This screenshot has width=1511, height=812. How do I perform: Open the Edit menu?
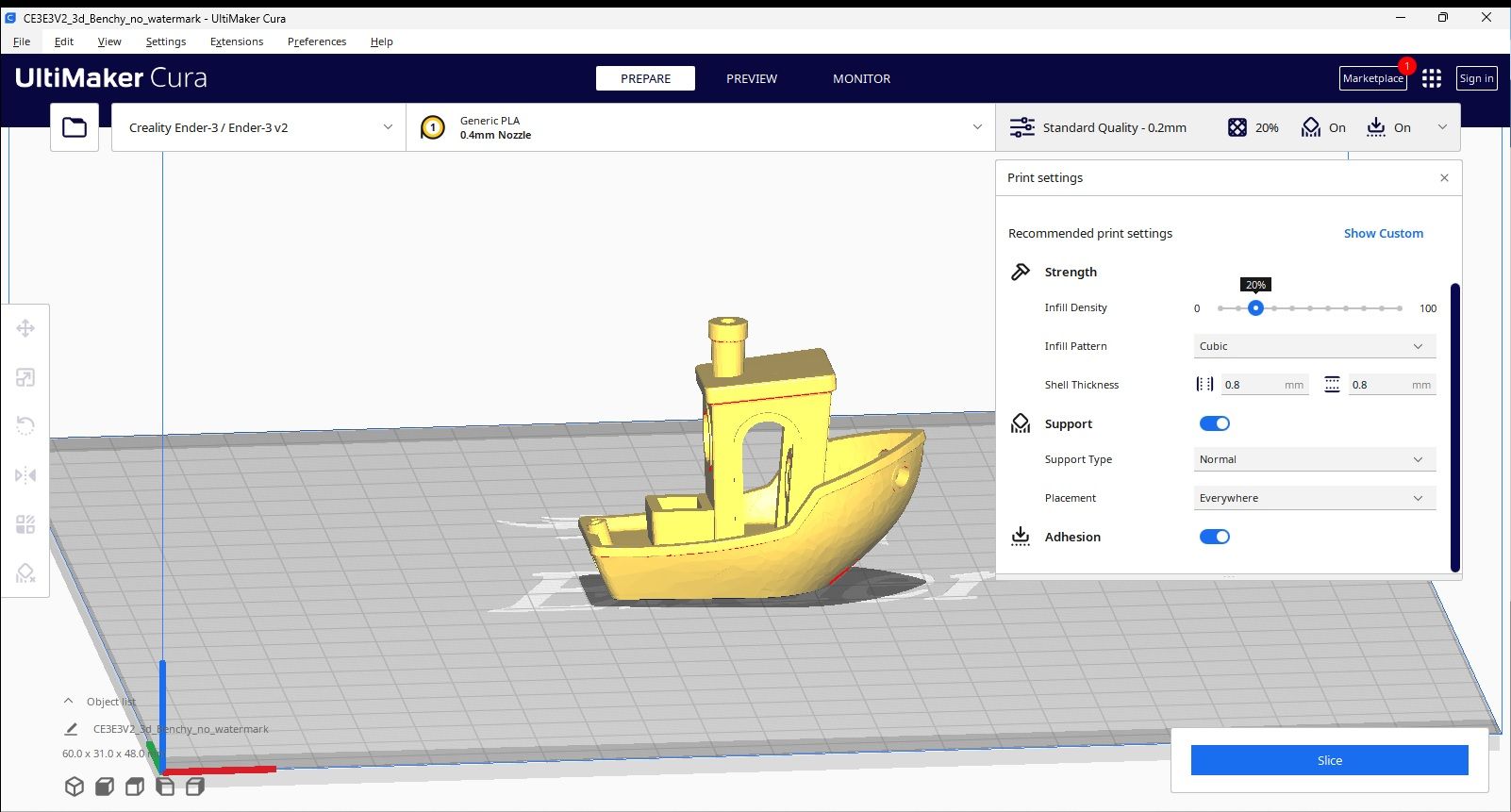click(x=64, y=41)
